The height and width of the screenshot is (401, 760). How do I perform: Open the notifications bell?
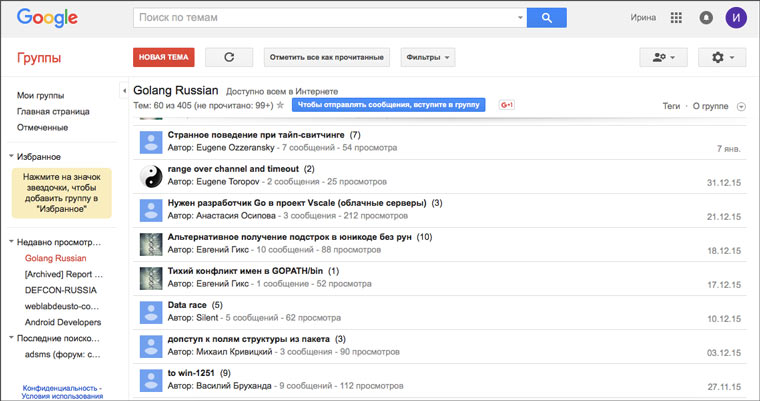[706, 18]
